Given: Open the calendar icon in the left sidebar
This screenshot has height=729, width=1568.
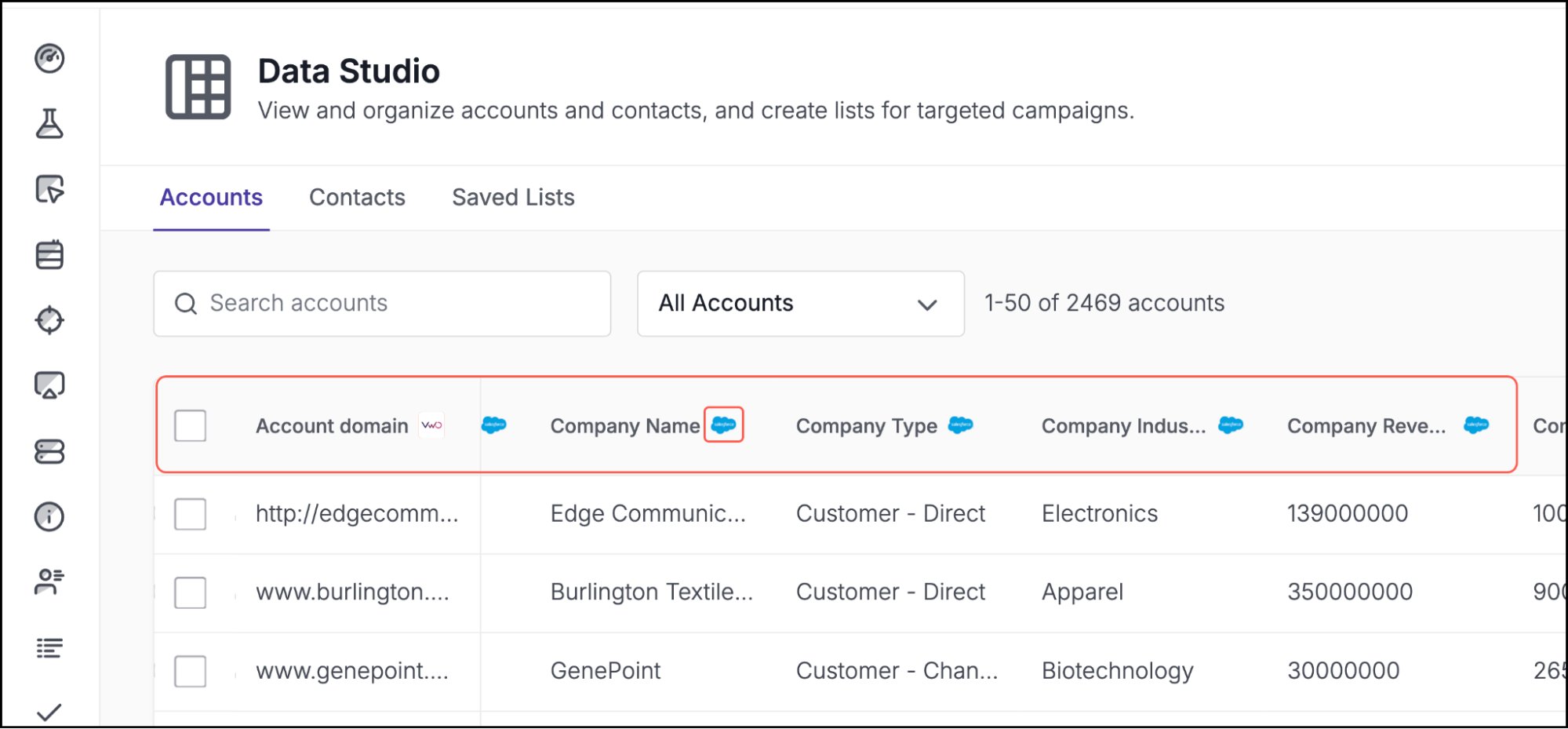Looking at the screenshot, I should pos(49,254).
